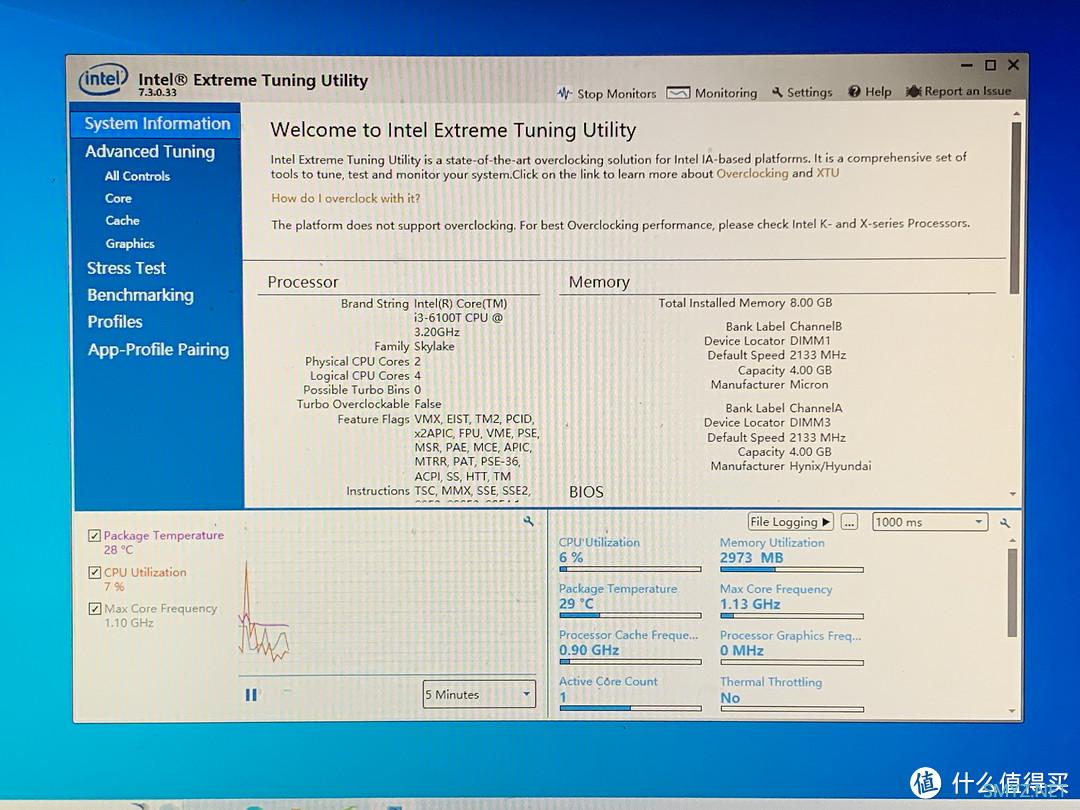Select App-Profile Pairing in the sidebar
Viewport: 1080px width, 810px height.
(158, 350)
